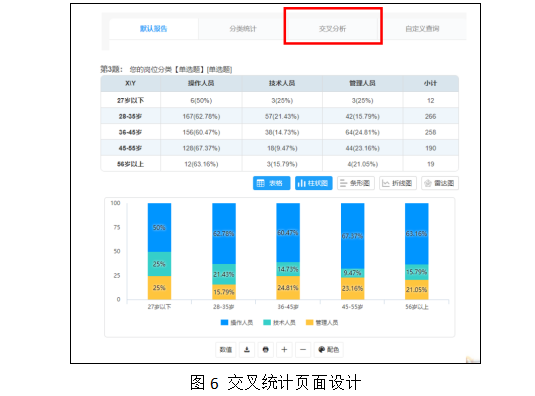This screenshot has height=396, width=535.
Task: Open the 自定义查询 tab
Action: point(422,29)
